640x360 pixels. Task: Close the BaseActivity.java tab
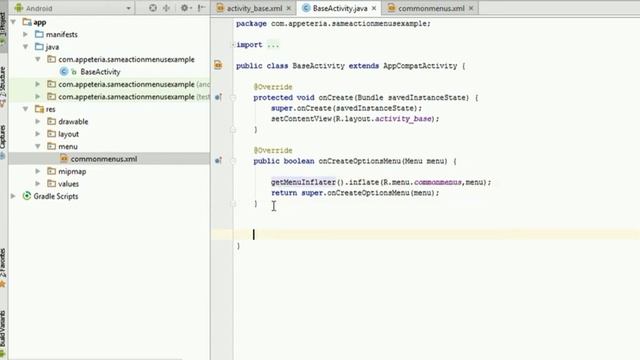(373, 8)
